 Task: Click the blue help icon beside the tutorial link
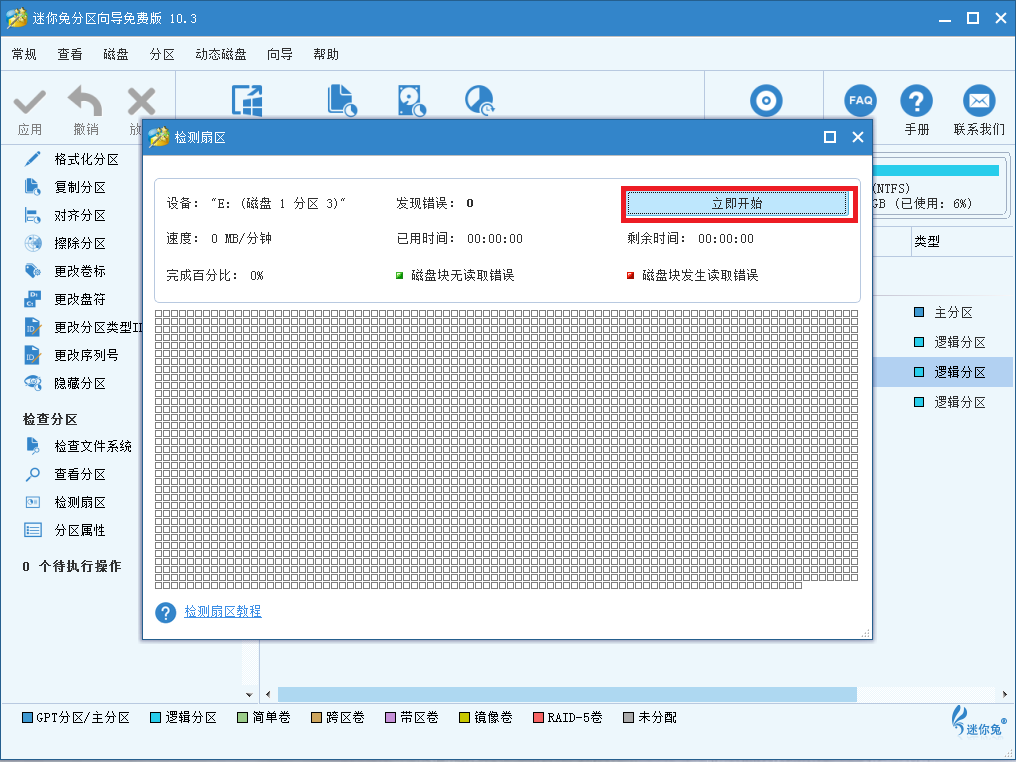coord(165,612)
